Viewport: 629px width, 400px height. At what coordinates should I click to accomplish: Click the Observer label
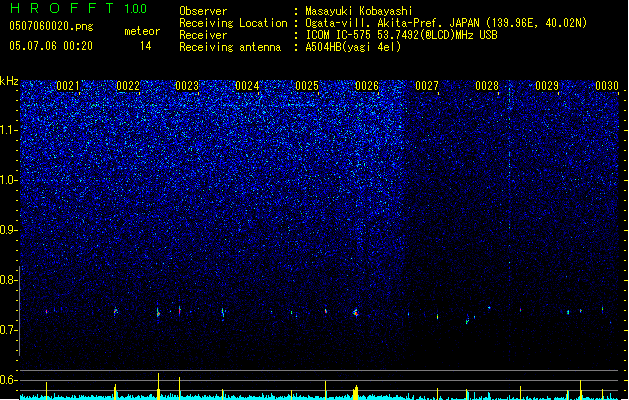pyautogui.click(x=203, y=11)
